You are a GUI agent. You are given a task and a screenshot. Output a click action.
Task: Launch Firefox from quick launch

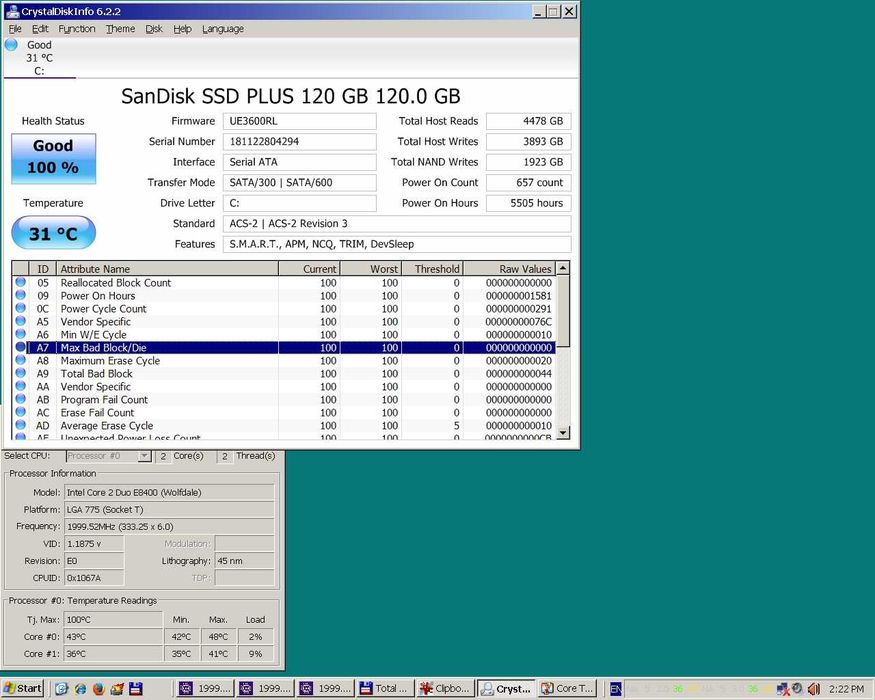99,688
